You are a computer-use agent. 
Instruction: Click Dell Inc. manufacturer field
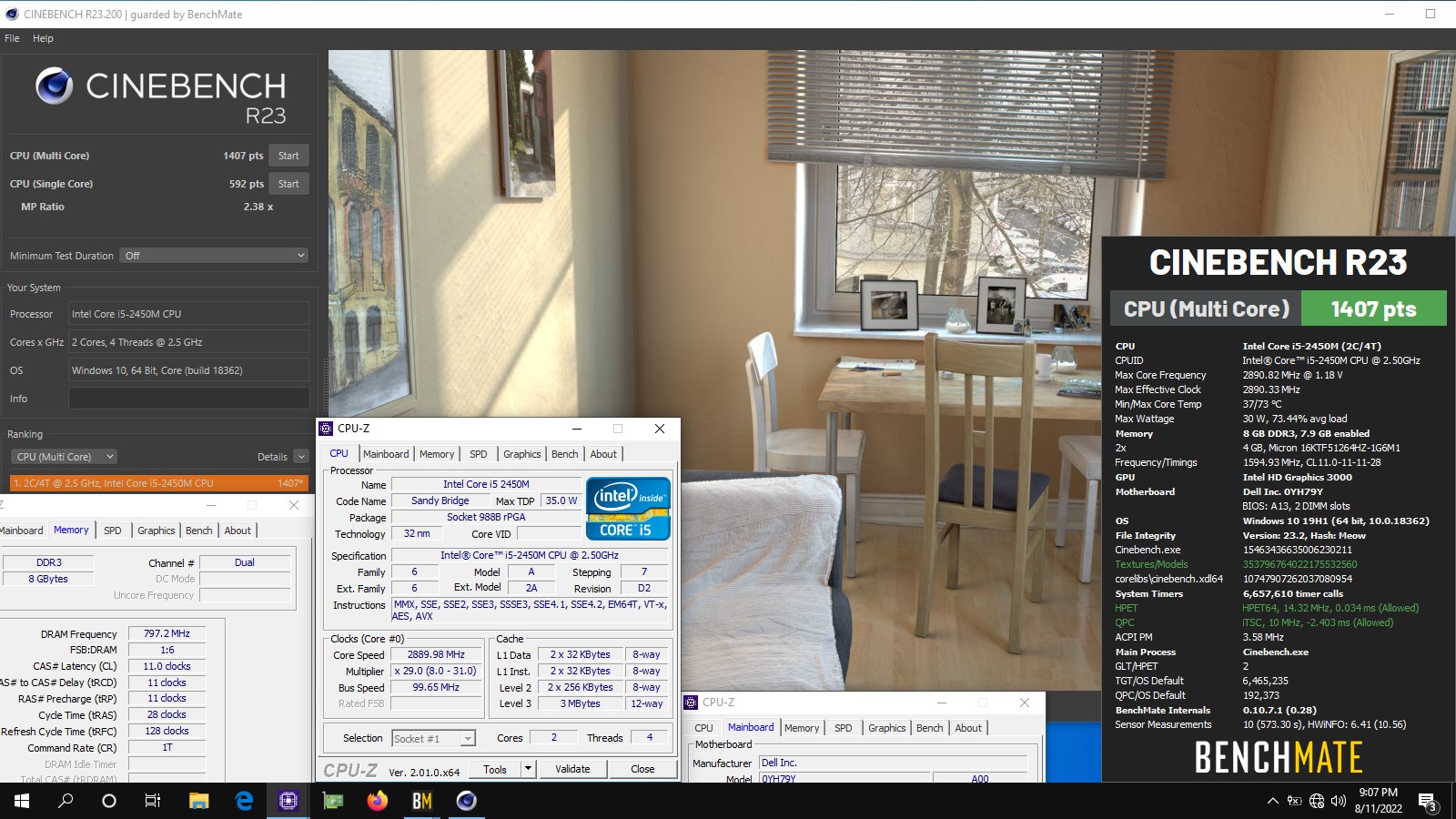coord(894,763)
